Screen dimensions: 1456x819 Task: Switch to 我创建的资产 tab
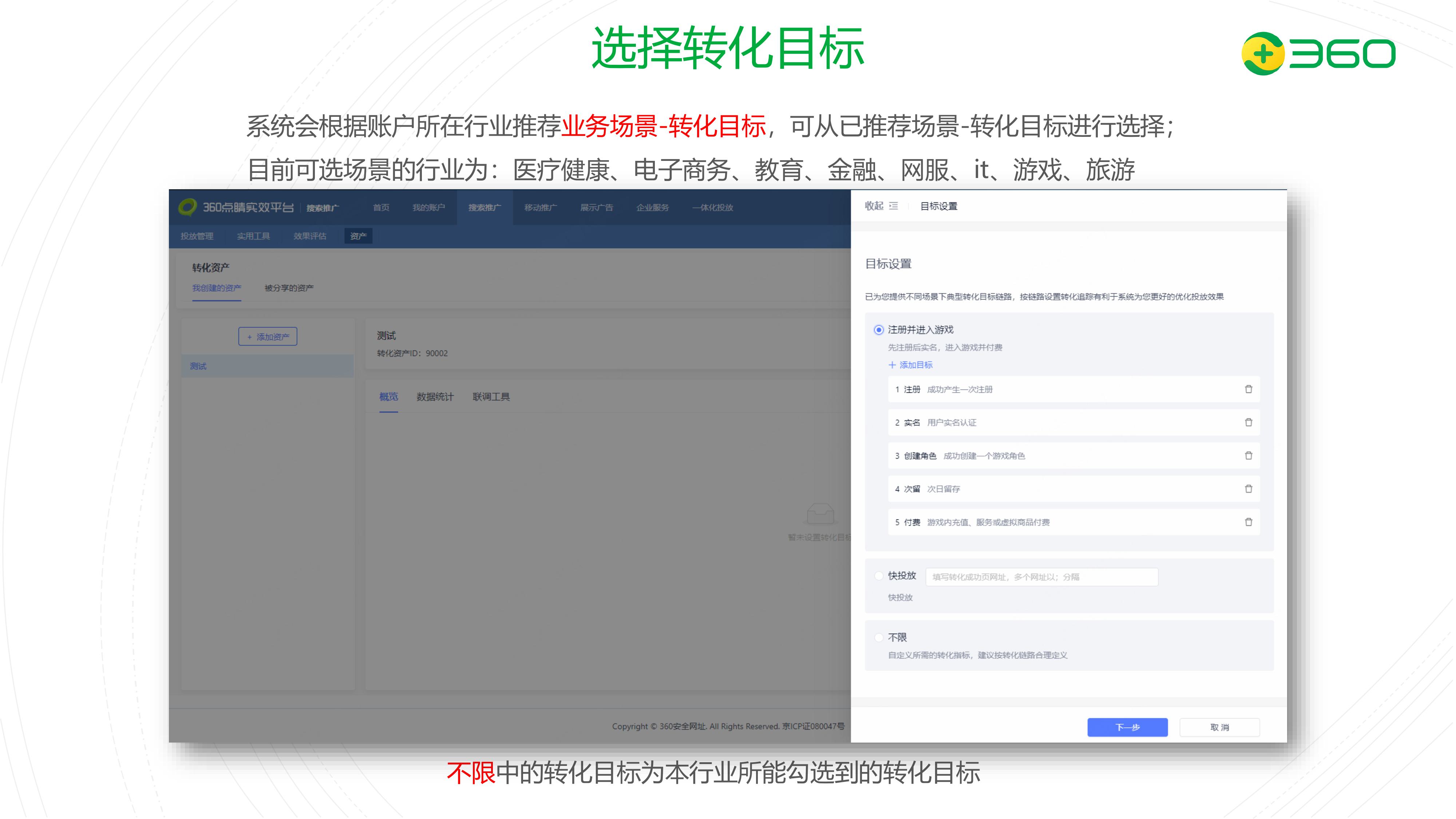(217, 288)
